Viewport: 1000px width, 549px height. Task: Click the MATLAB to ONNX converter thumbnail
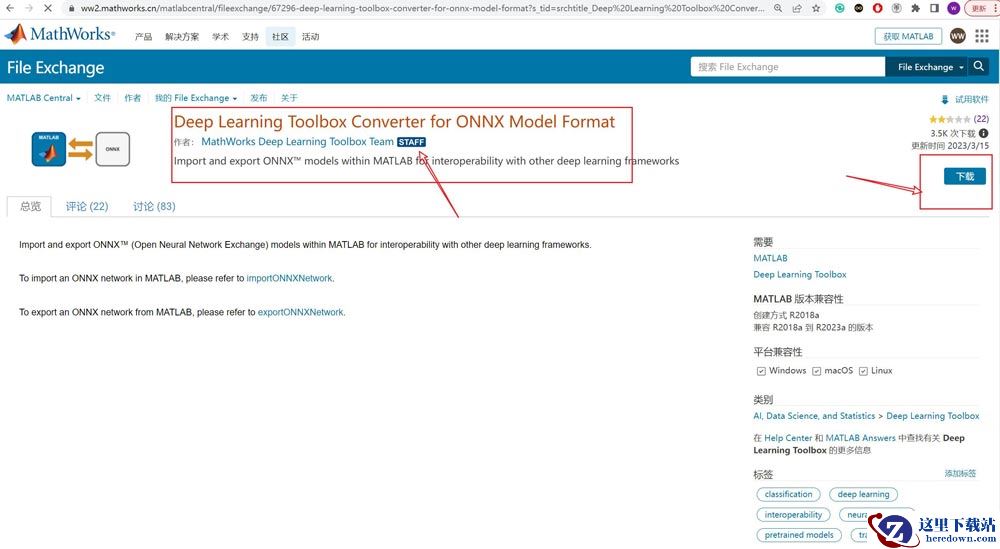coord(81,149)
